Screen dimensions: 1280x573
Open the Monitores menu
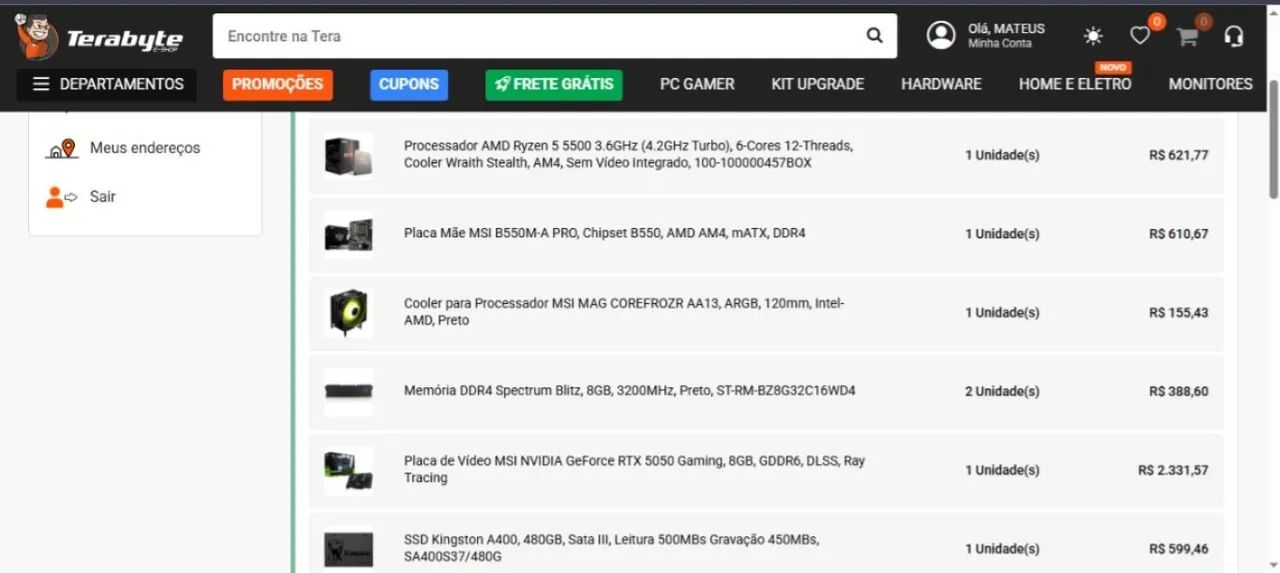pos(1211,84)
